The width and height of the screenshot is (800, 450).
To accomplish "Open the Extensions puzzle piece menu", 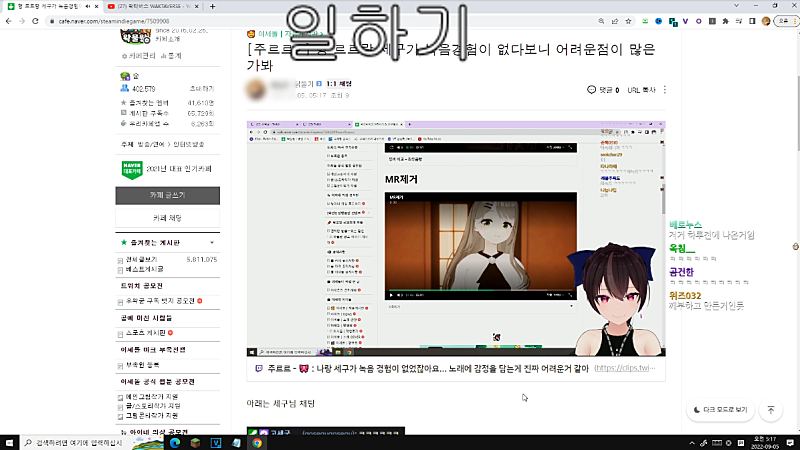I will click(x=726, y=21).
